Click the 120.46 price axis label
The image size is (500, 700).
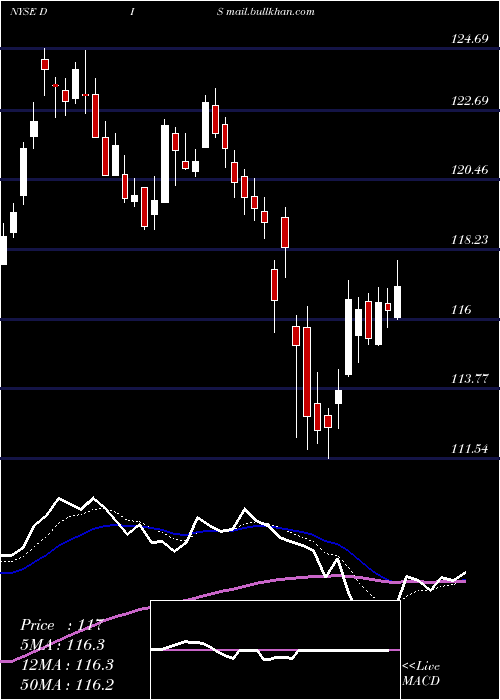(x=470, y=170)
